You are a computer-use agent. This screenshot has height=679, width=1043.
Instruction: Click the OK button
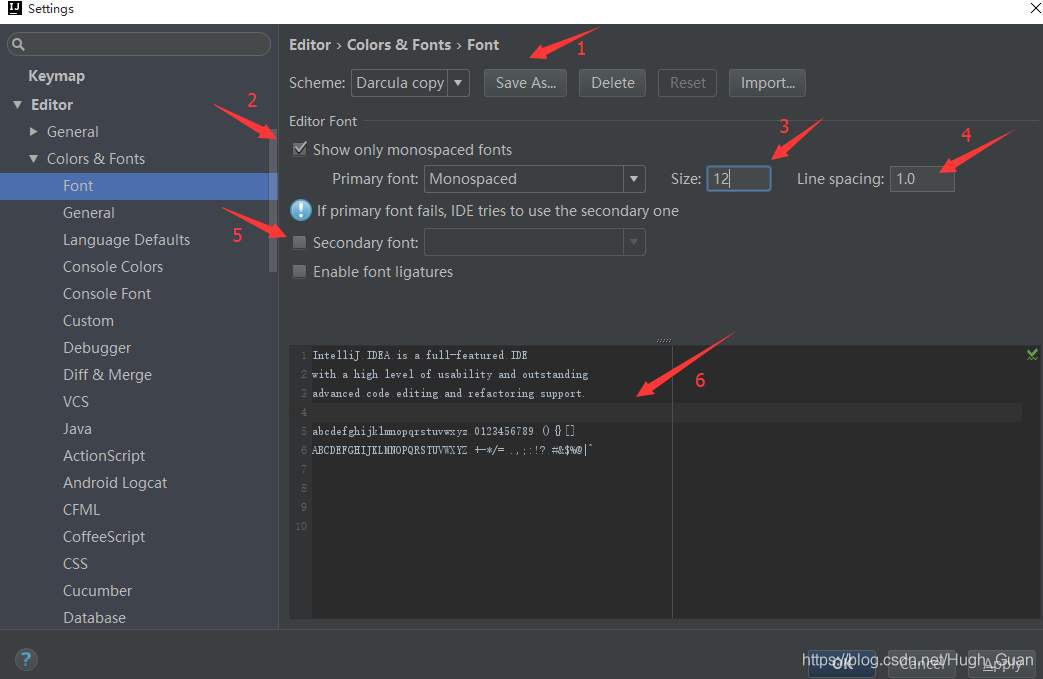coord(842,664)
